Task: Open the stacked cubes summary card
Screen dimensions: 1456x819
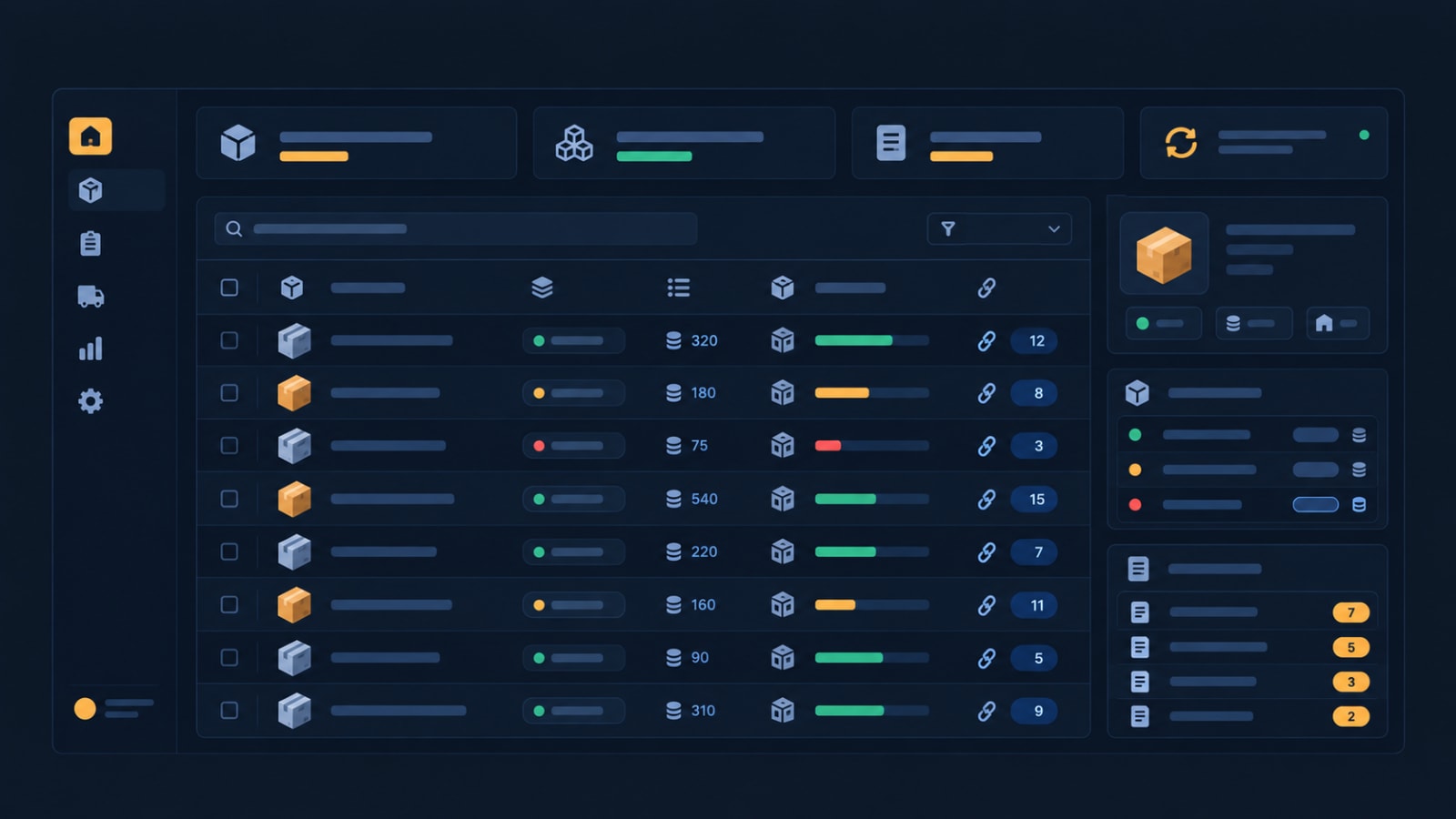Action: (684, 143)
